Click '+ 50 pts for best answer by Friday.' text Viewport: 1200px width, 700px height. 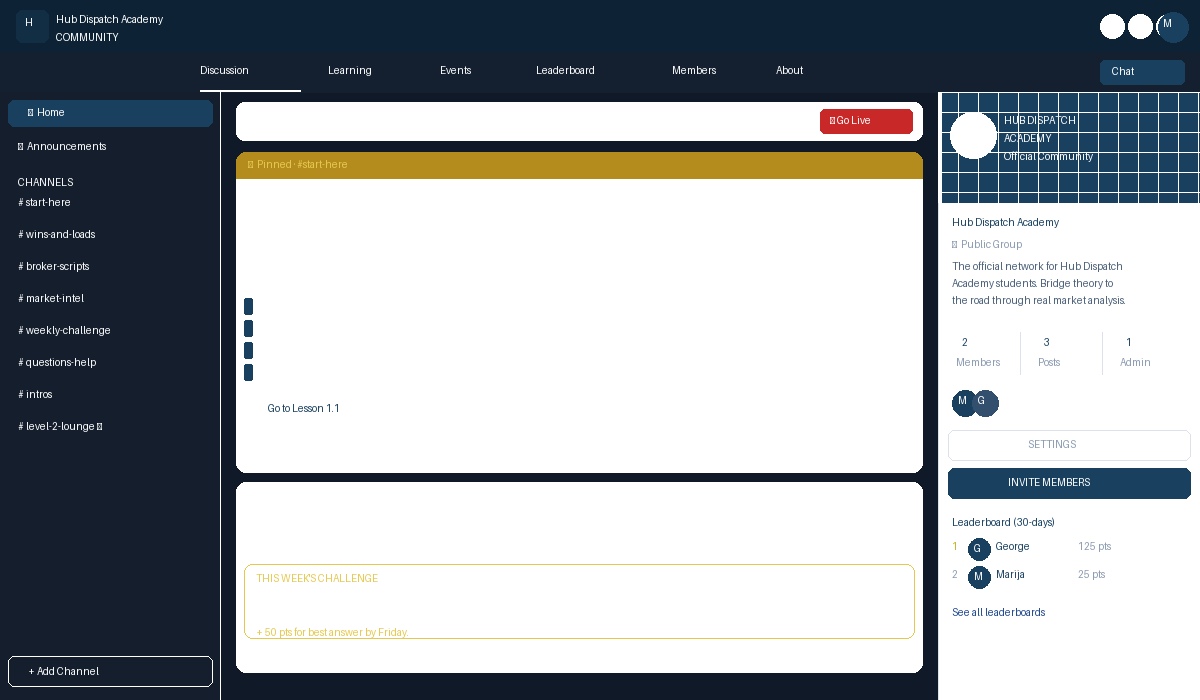(x=332, y=632)
